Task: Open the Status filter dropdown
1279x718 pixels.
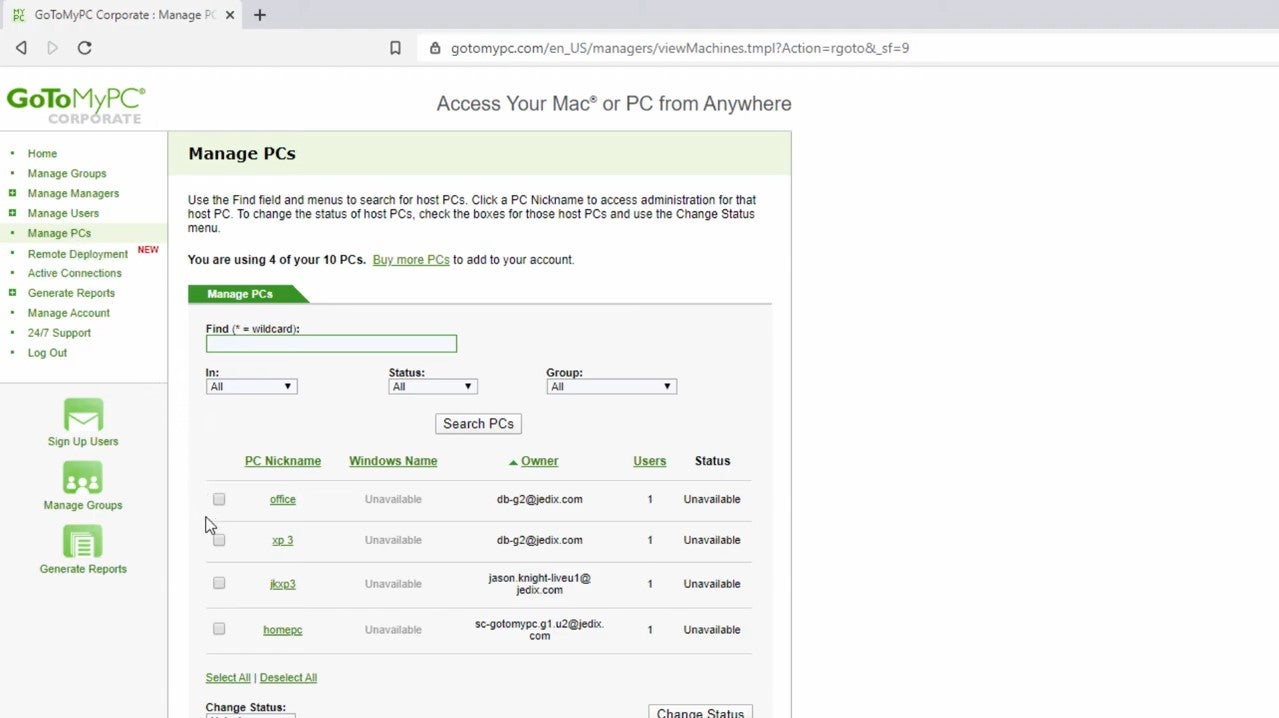Action: click(x=433, y=387)
